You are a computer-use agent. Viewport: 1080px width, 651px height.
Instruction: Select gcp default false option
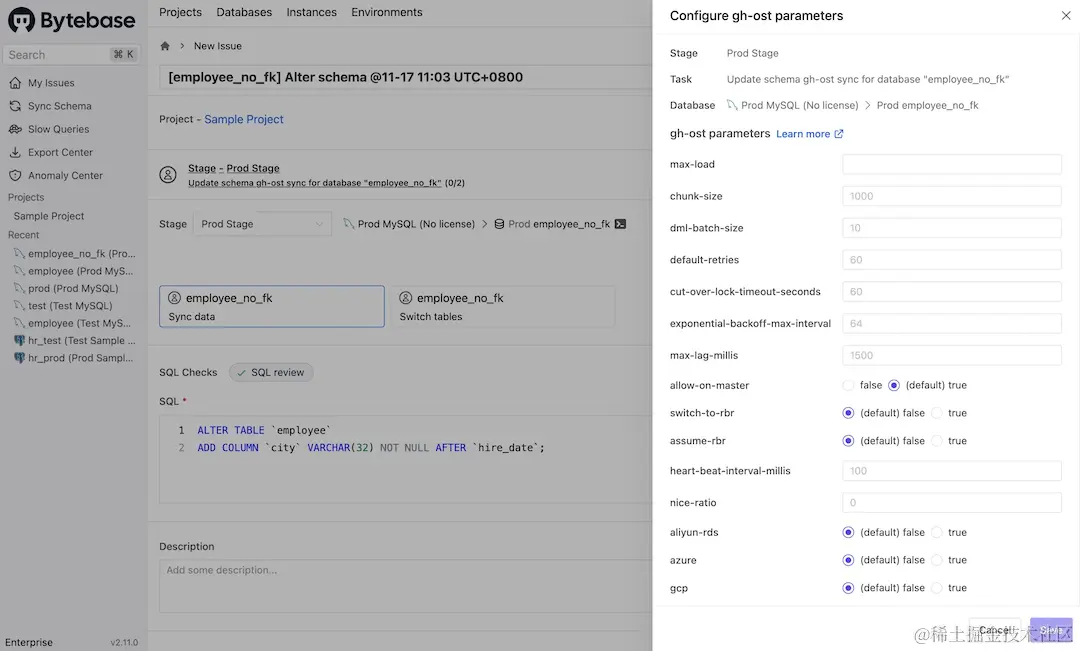tap(848, 588)
